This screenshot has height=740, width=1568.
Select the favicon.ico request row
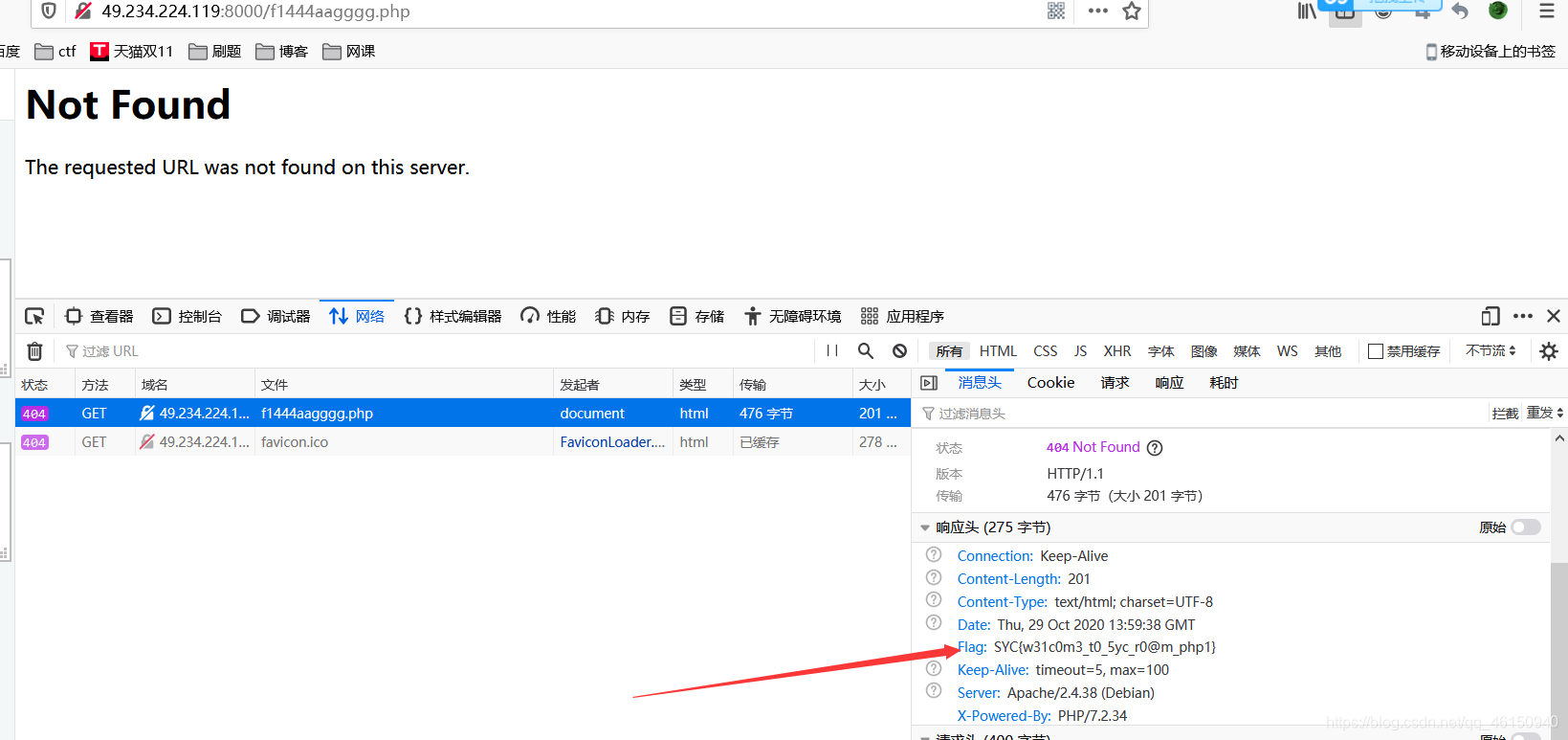click(x=463, y=442)
